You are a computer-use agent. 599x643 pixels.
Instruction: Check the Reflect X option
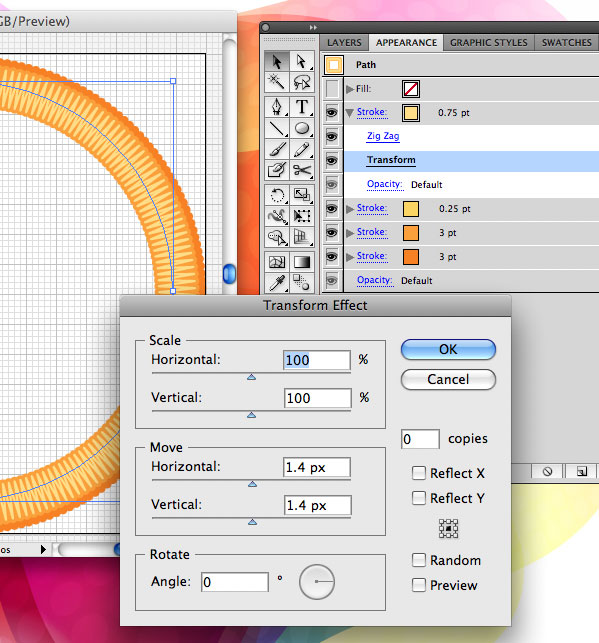pos(419,473)
